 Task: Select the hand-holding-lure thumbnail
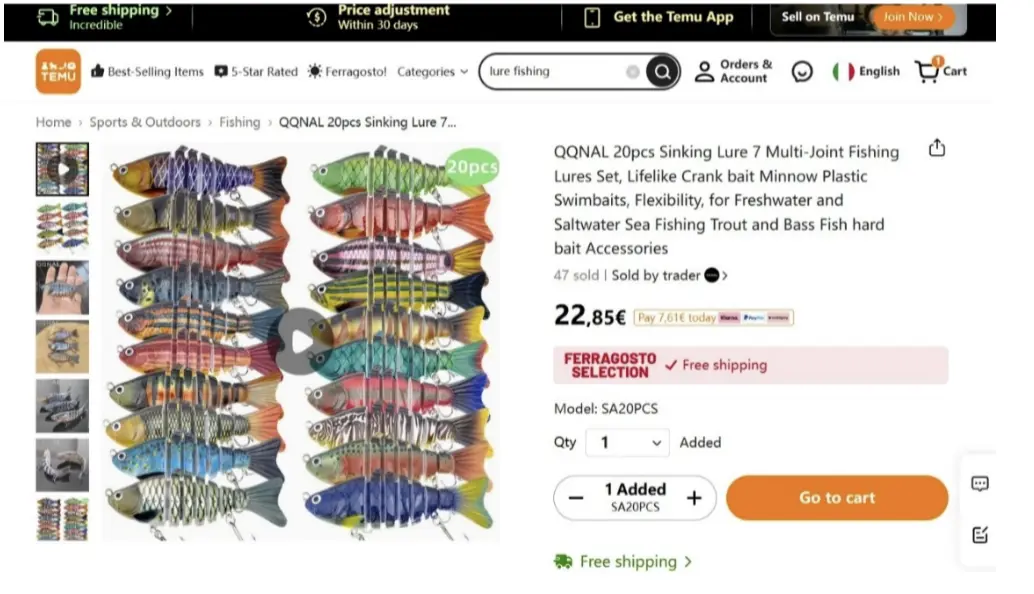[x=62, y=288]
